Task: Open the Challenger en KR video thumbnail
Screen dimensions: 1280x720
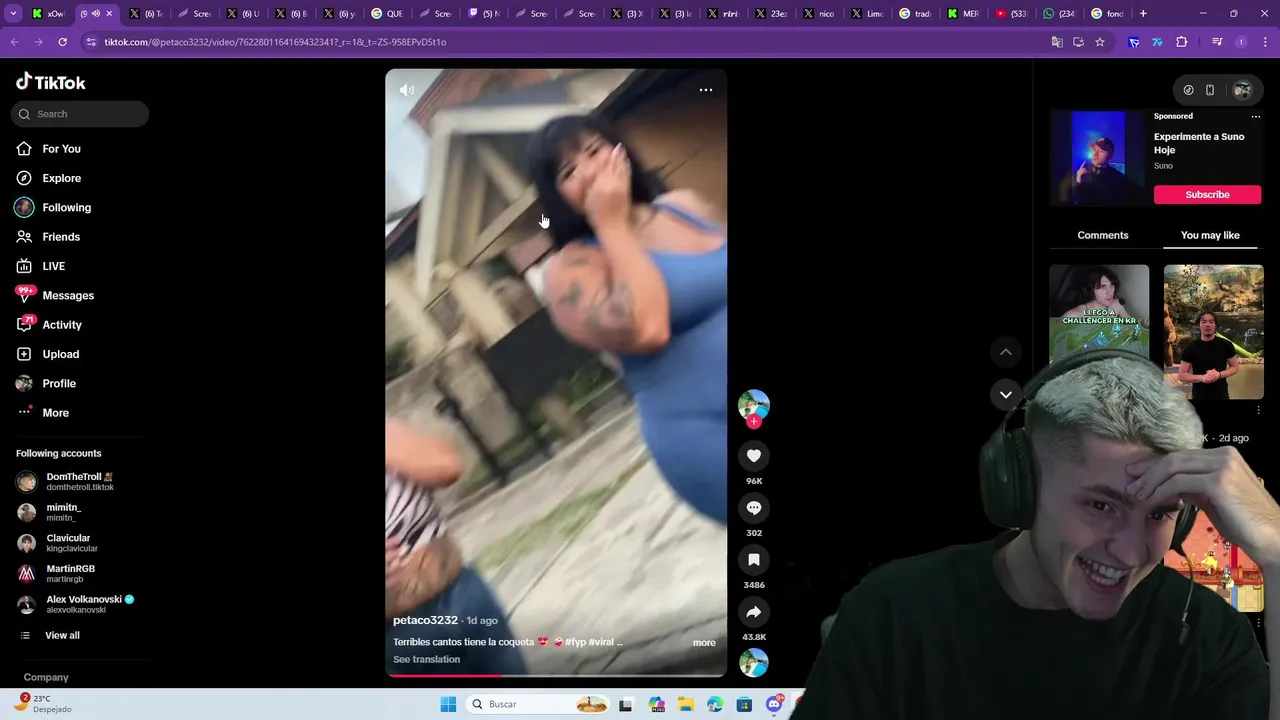Action: tap(1099, 315)
